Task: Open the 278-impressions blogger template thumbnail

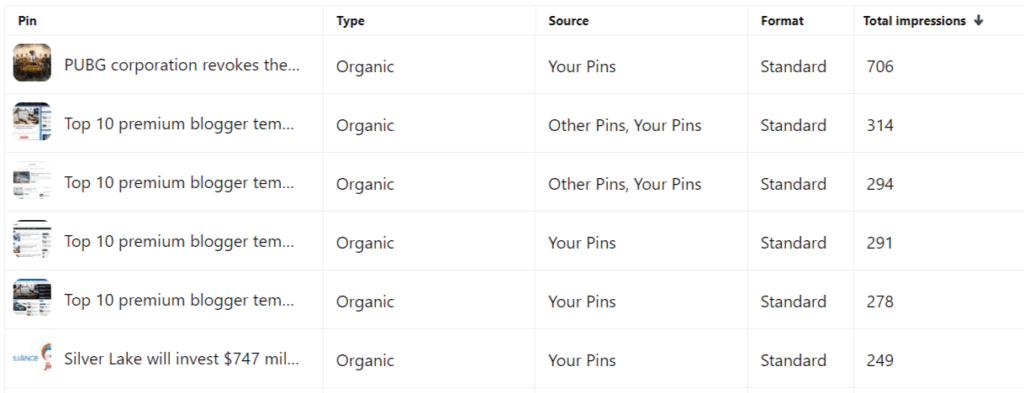Action: click(x=32, y=298)
